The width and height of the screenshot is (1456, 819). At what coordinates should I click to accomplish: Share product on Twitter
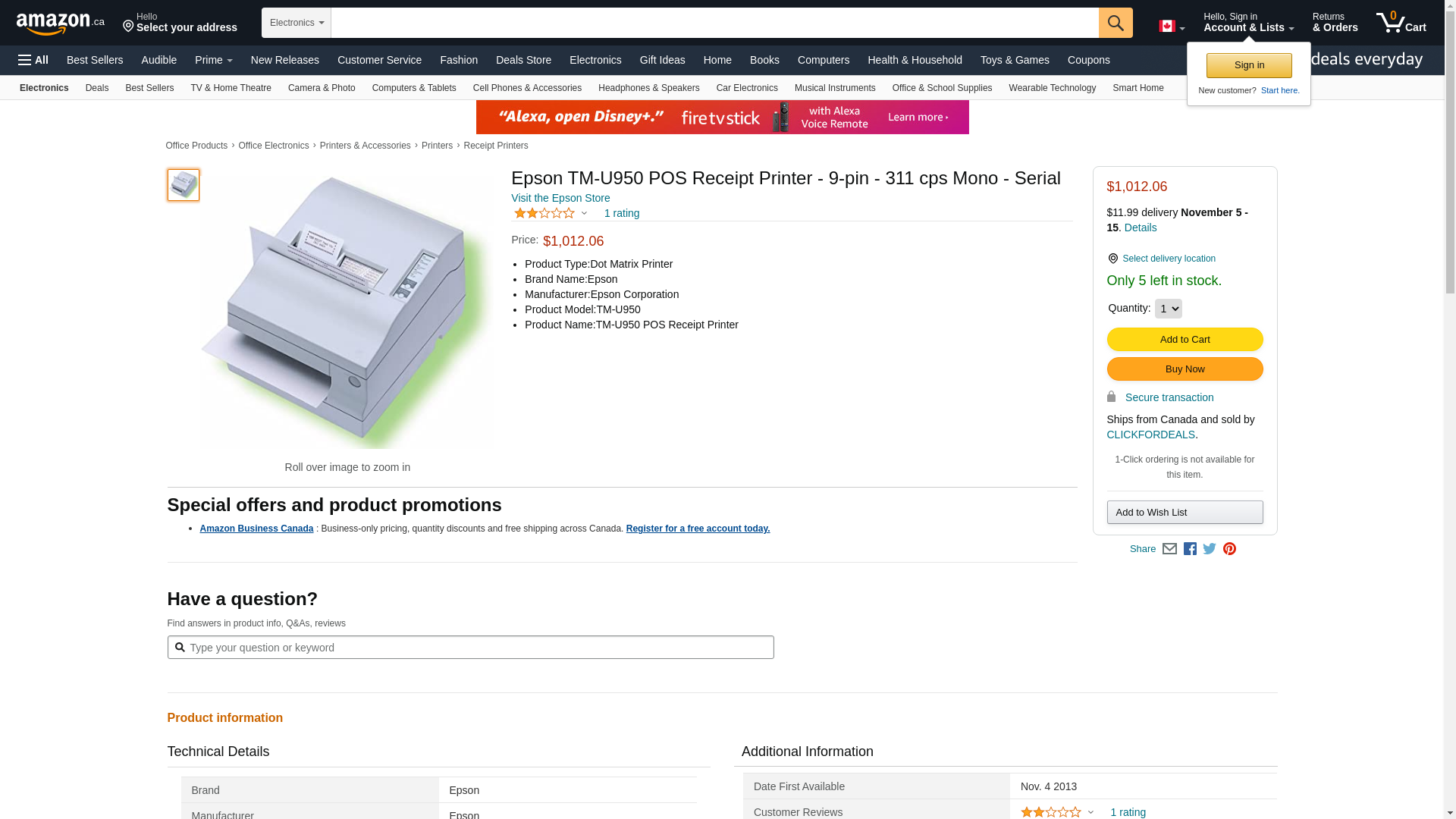(1210, 549)
